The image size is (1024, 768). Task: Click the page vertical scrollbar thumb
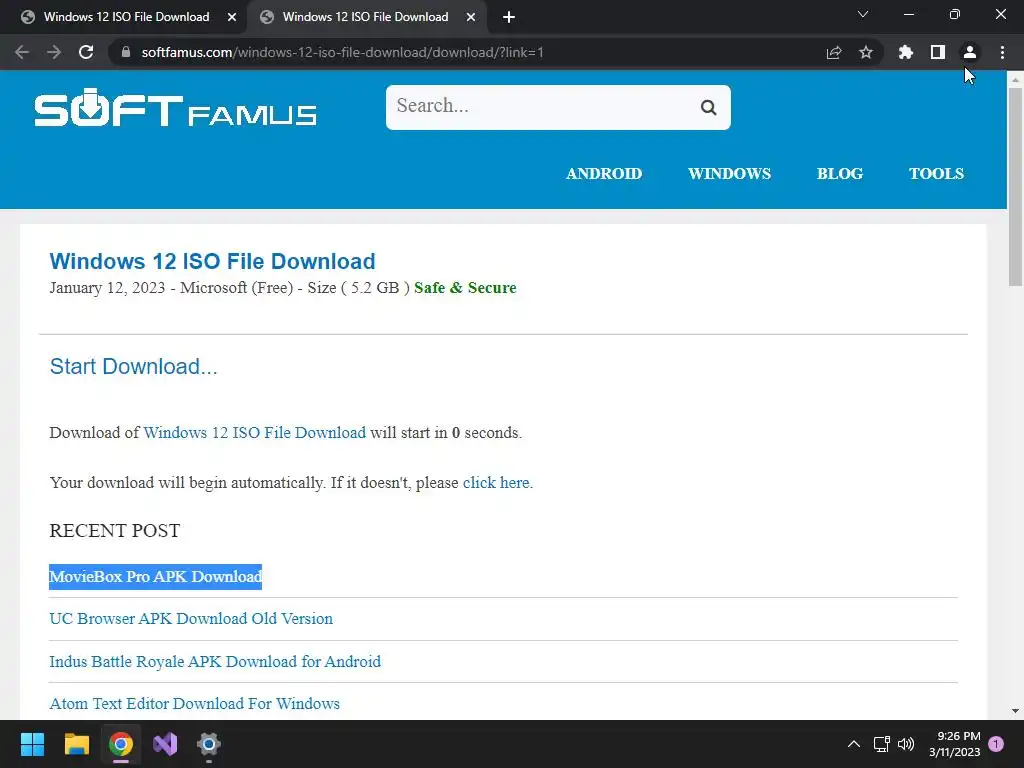(1015, 186)
